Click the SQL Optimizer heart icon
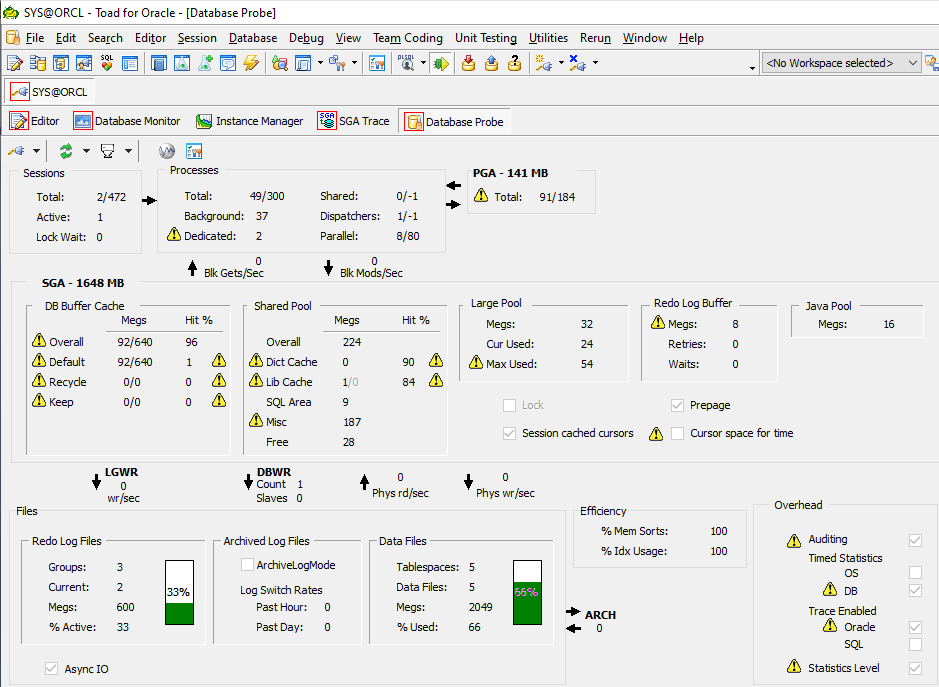 coord(107,62)
